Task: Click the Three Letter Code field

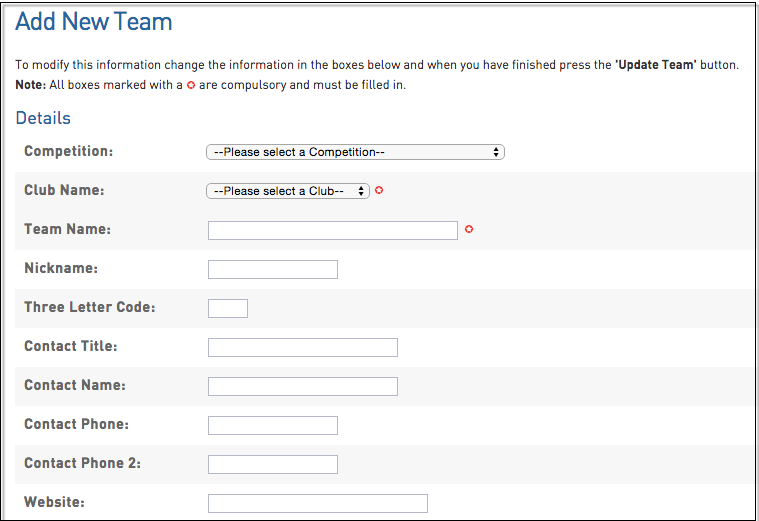Action: [227, 308]
